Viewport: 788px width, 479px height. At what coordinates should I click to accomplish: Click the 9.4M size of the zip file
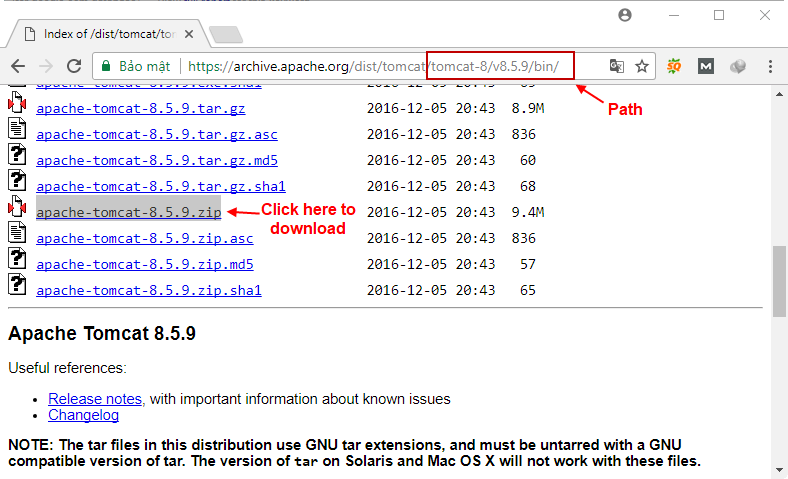pos(528,212)
